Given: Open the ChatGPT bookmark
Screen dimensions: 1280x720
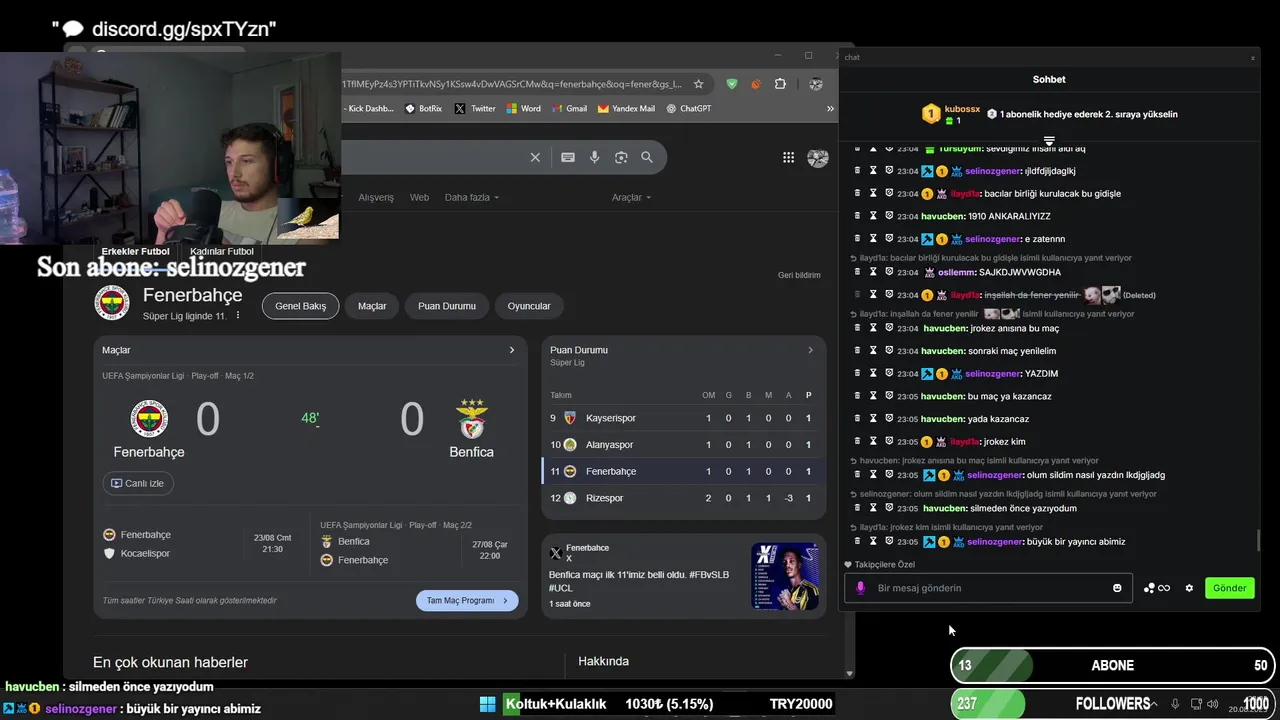Looking at the screenshot, I should (689, 108).
